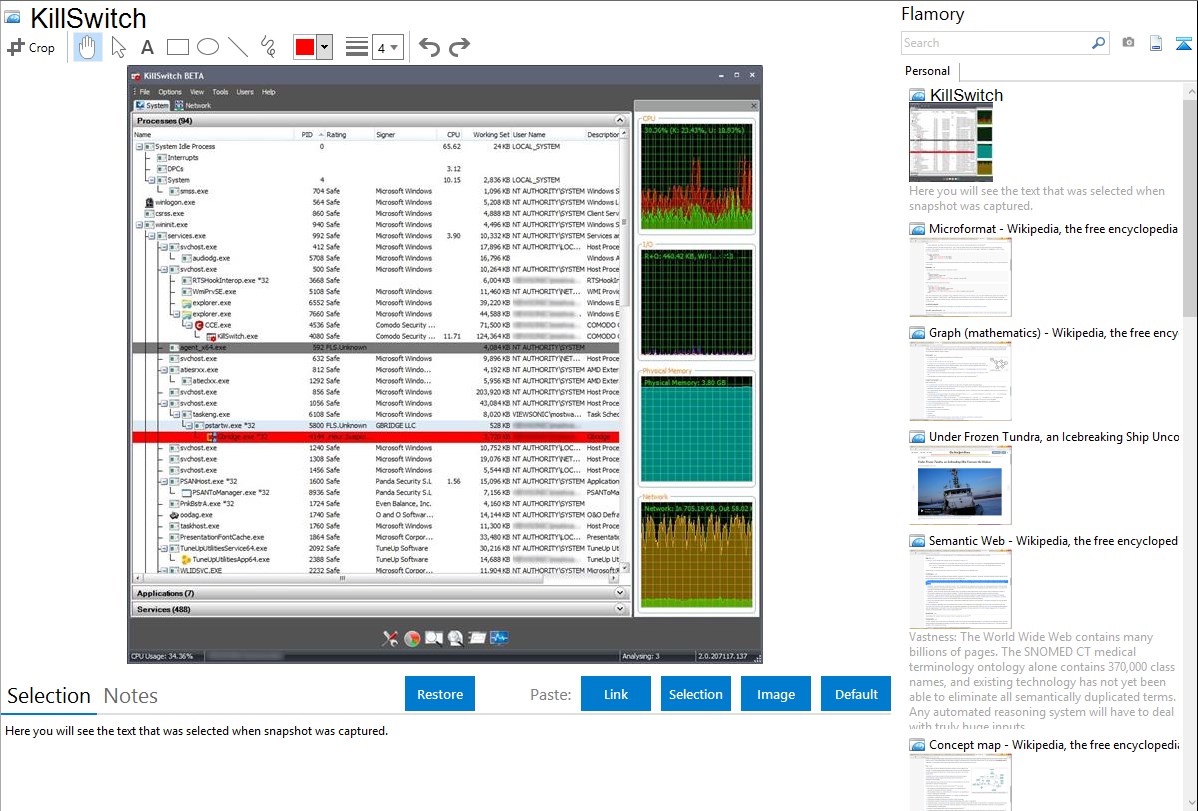1198x811 pixels.
Task: Click the white card icon in KillSwitch bottom bar
Action: [x=478, y=638]
